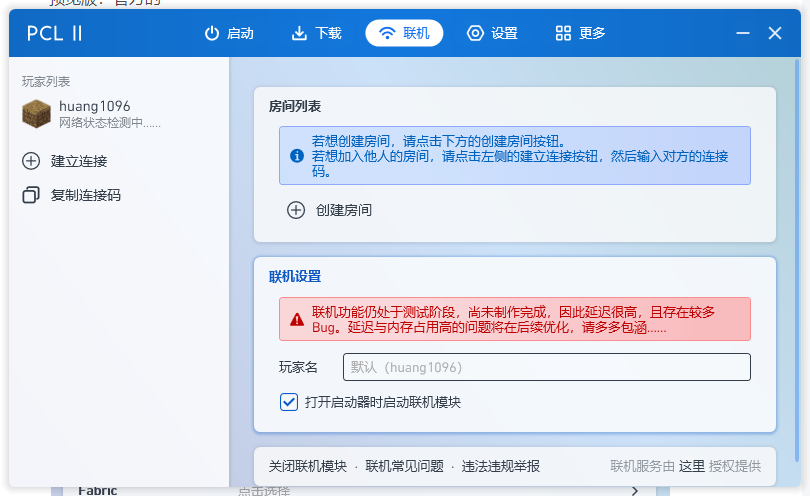Viewport: 810px width, 496px height.
Task: Click 违法违规举报 link
Action: [x=501, y=466]
